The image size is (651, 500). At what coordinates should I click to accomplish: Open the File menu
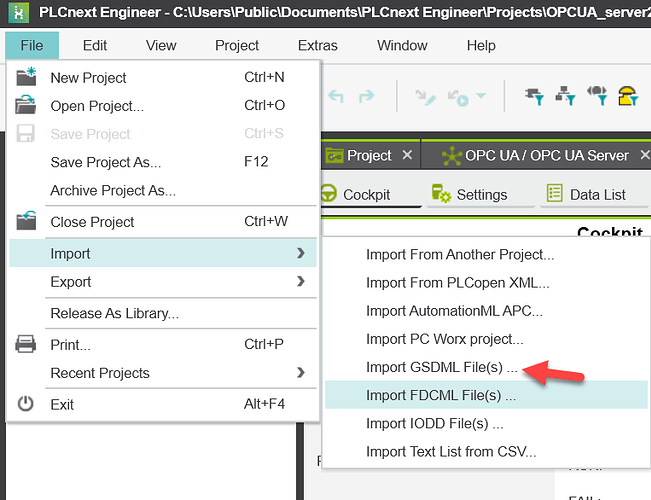tap(32, 45)
